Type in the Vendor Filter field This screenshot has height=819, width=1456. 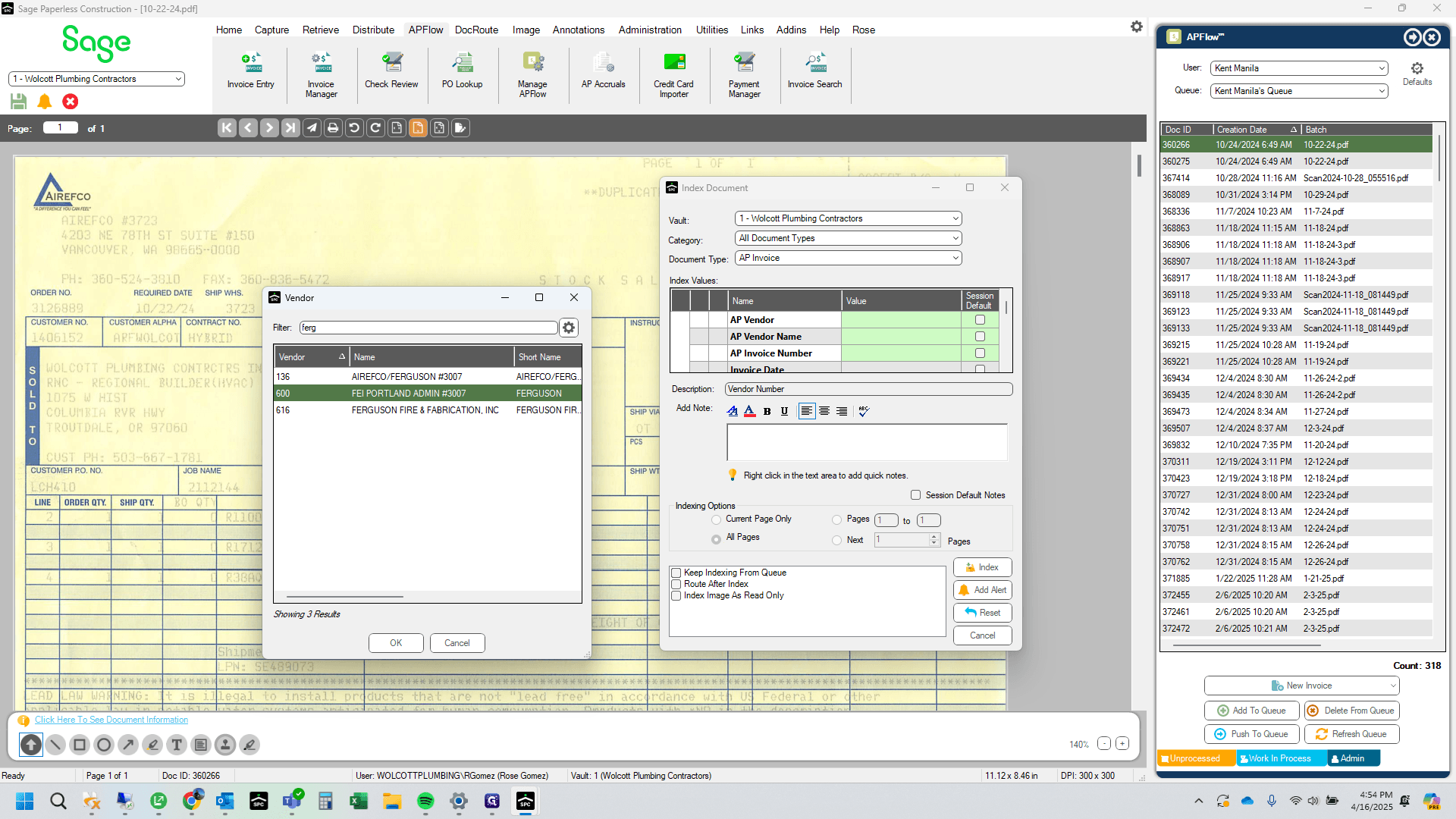(x=428, y=328)
